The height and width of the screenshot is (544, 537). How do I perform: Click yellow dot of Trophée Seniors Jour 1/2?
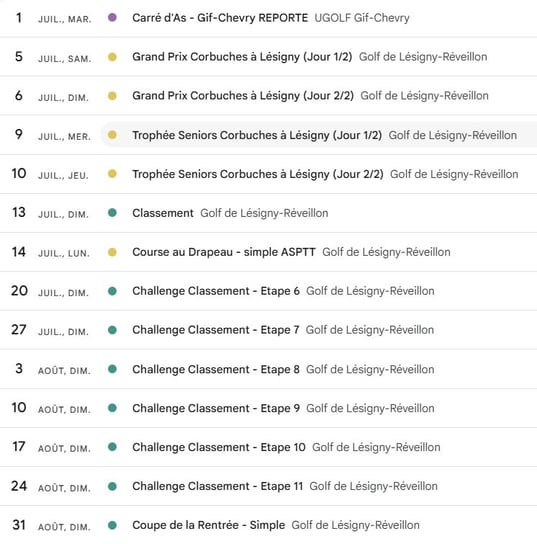pos(112,135)
